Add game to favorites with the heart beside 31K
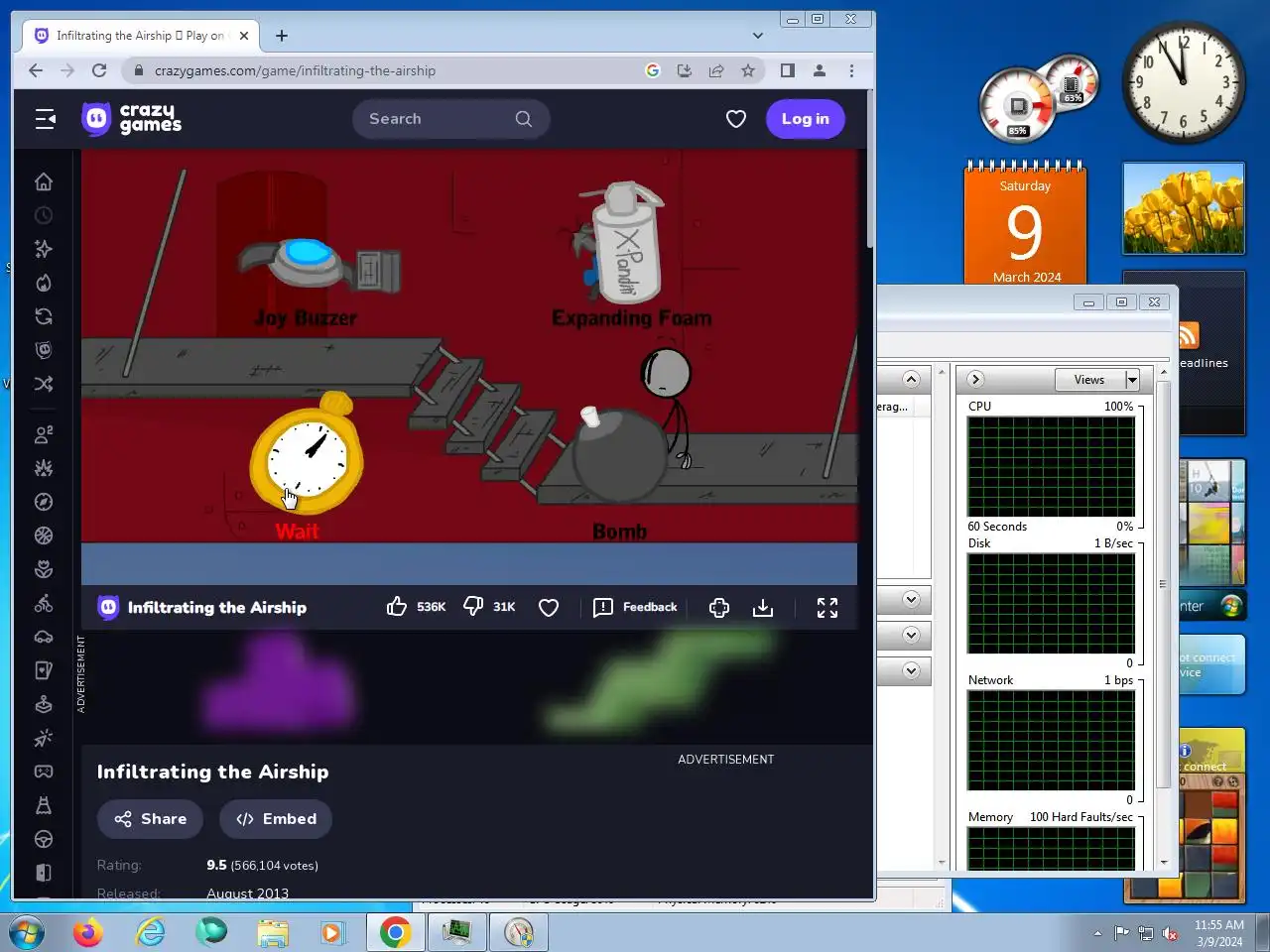Image resolution: width=1270 pixels, height=952 pixels. 549,607
